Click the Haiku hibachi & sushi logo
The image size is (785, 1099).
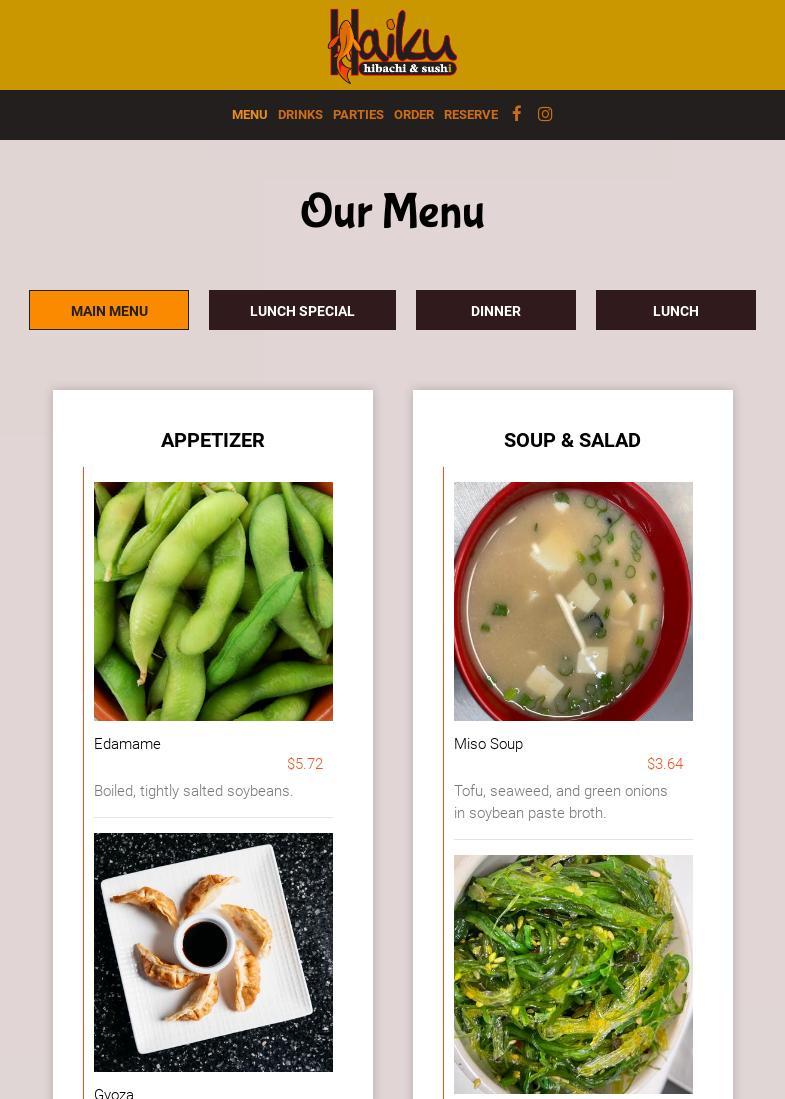392,45
